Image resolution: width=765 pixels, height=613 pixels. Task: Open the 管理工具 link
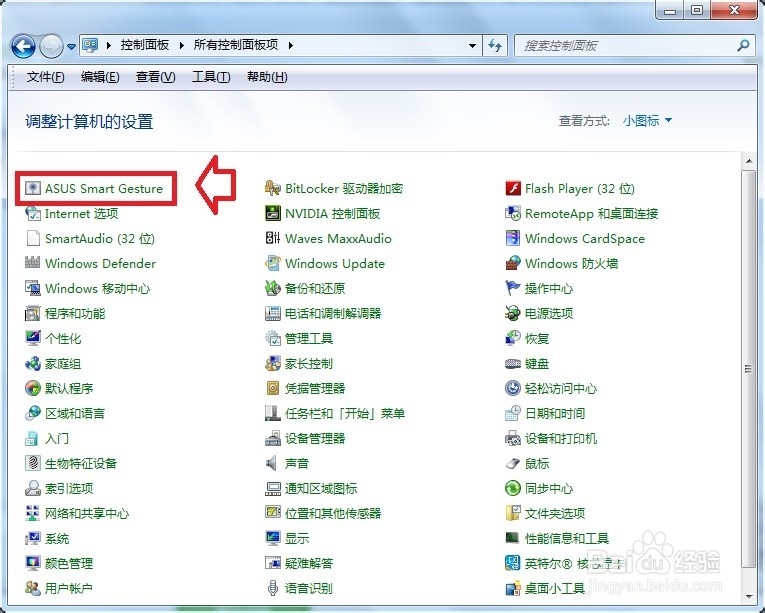309,338
